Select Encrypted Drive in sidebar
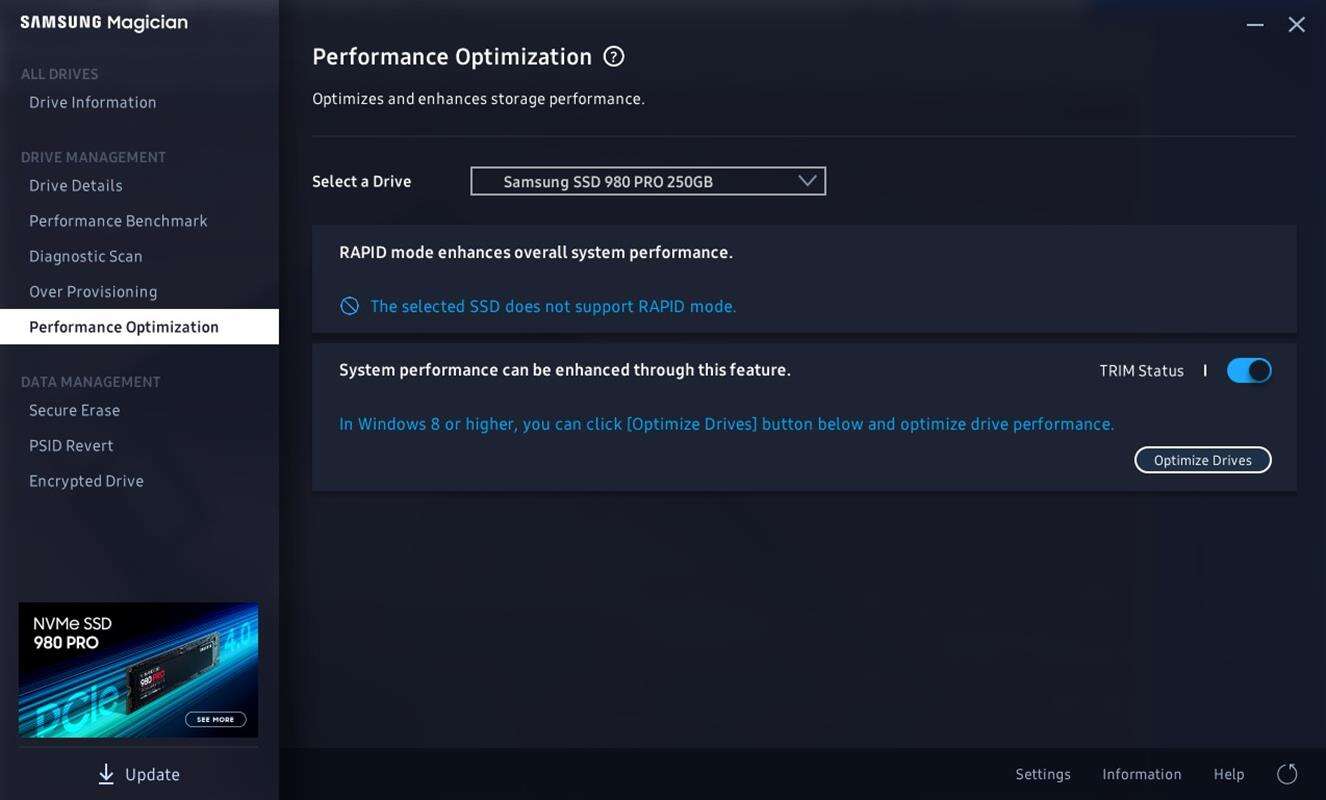1326x800 pixels. click(x=86, y=481)
